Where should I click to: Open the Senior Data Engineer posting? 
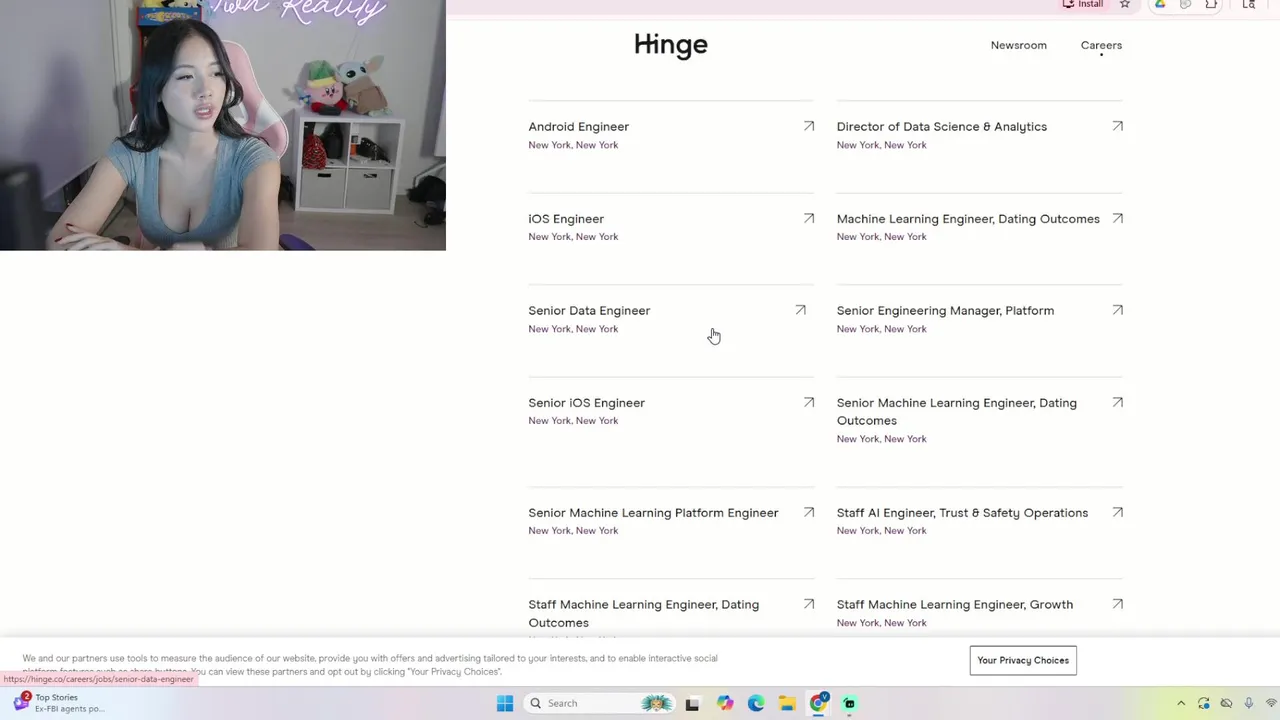[x=589, y=310]
